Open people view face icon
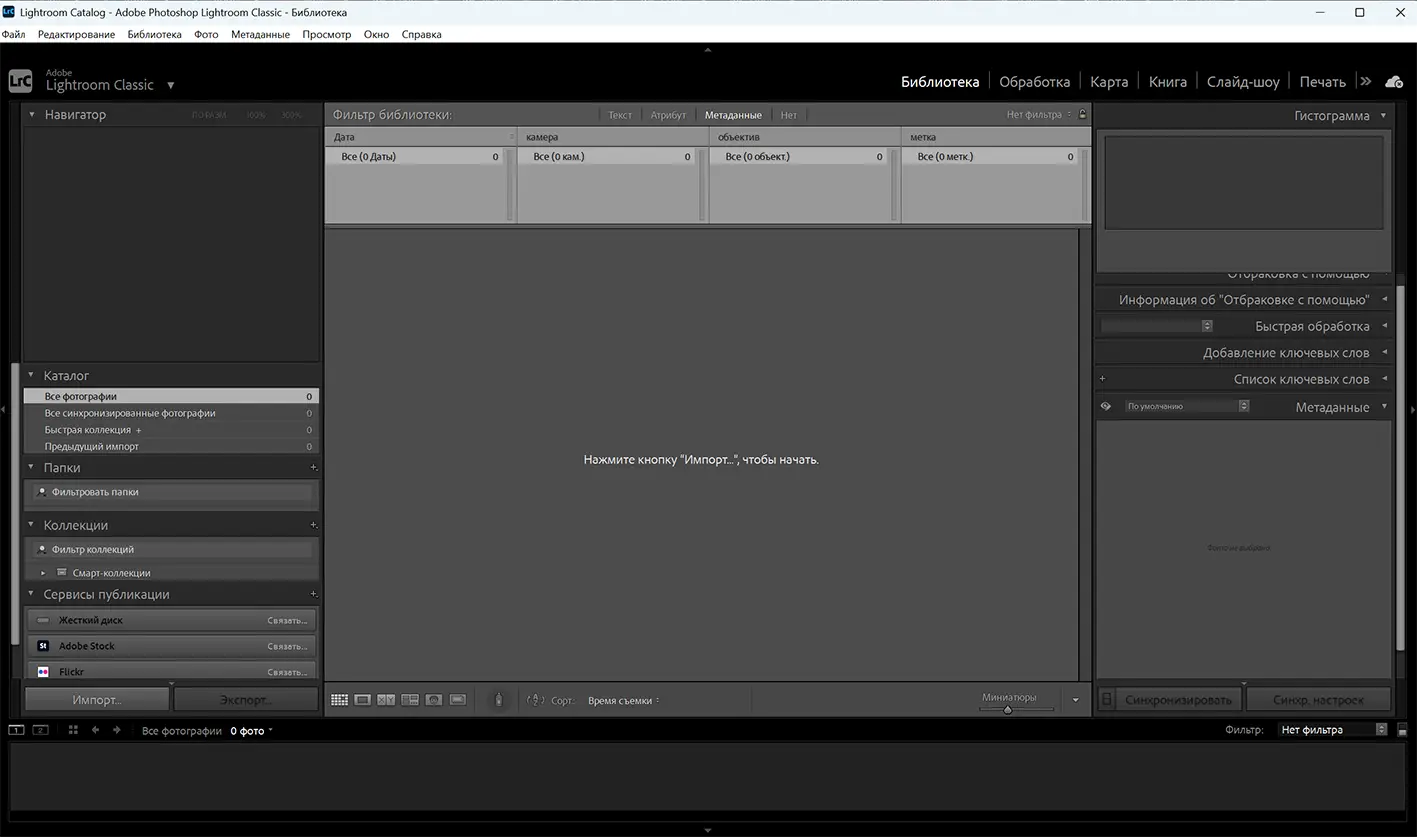This screenshot has width=1417, height=837. pyautogui.click(x=434, y=700)
